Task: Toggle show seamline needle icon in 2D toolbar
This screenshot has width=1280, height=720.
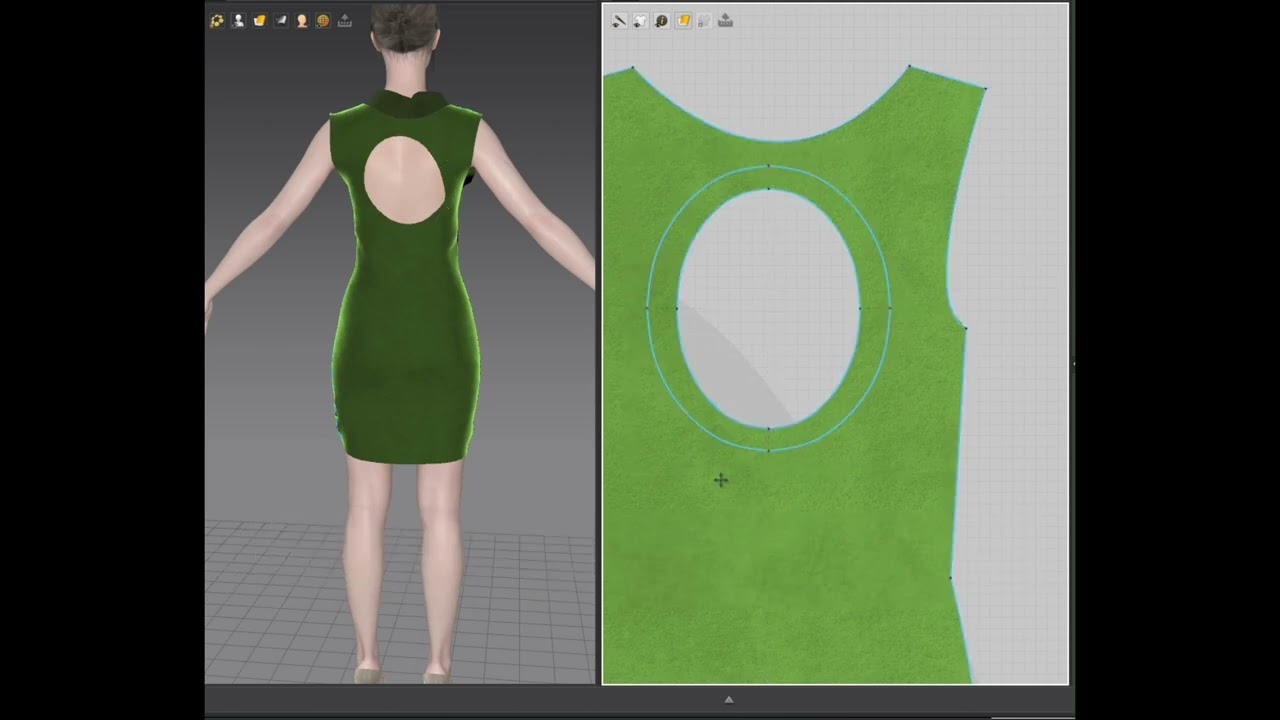Action: click(x=619, y=20)
